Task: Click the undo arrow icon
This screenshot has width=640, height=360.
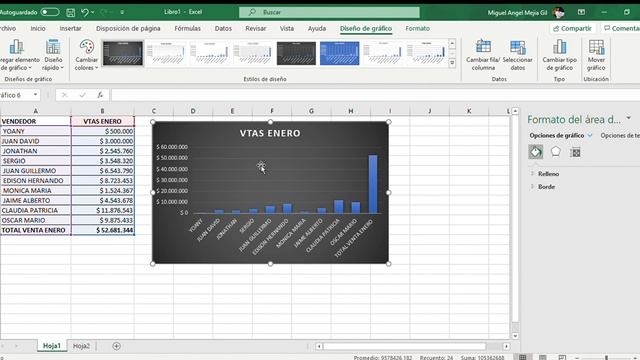Action: coord(84,13)
